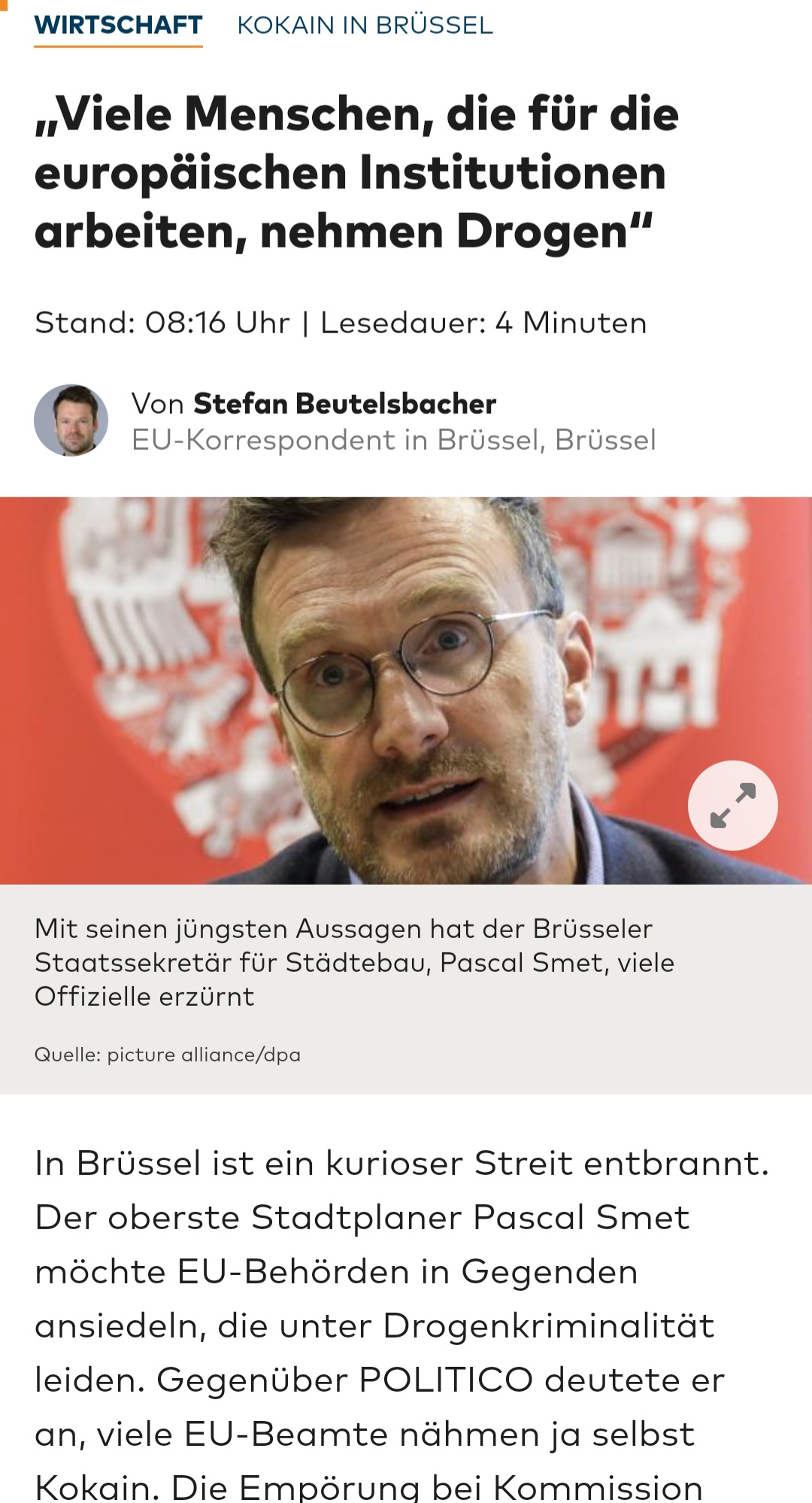The image size is (812, 1503).
Task: Tap the first article paragraph about Brüssel
Action: pos(402,1324)
